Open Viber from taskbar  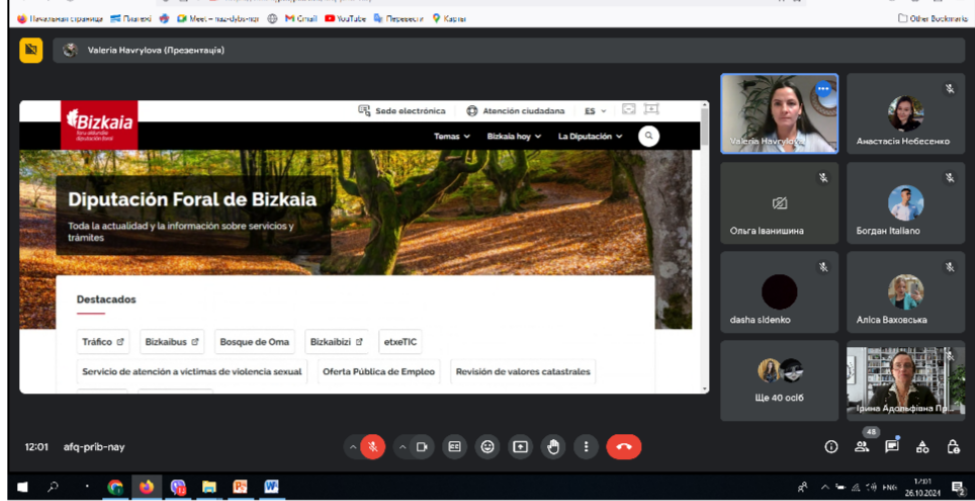178,487
